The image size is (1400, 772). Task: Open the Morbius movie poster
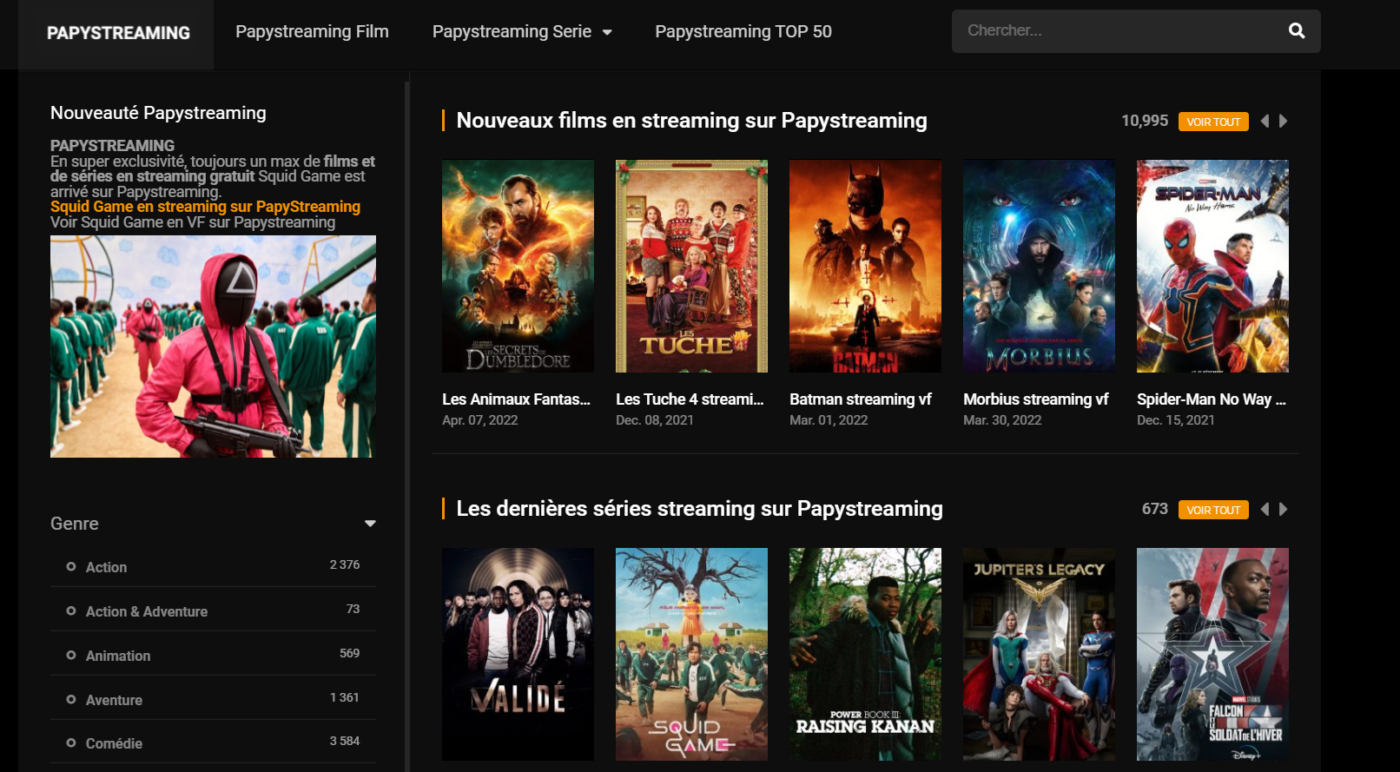point(1039,266)
